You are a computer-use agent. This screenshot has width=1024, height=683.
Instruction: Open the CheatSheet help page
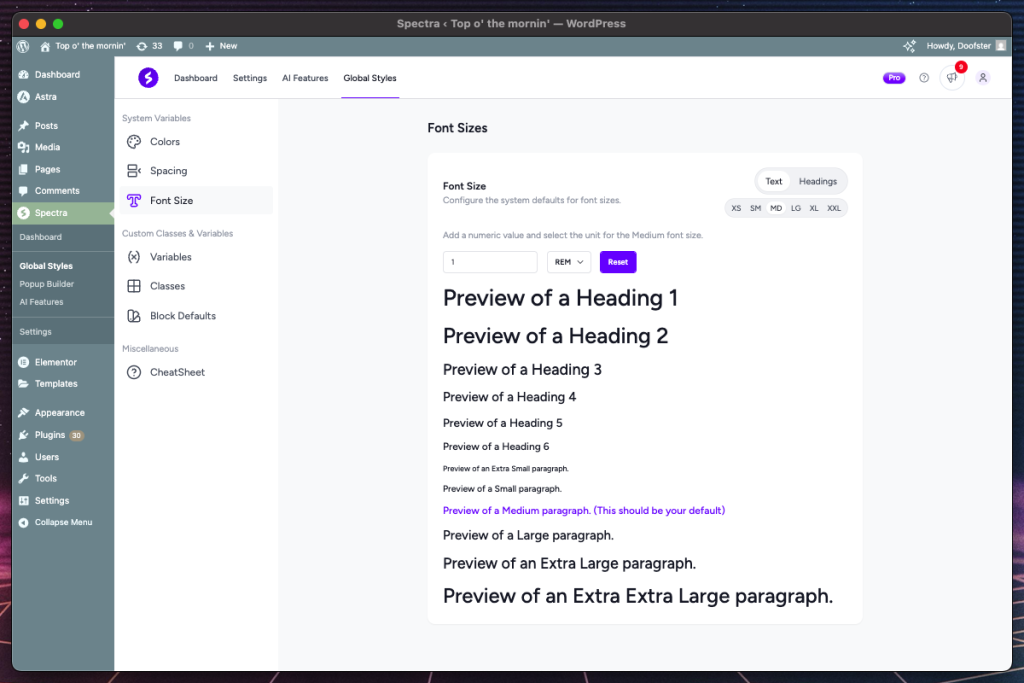click(176, 372)
